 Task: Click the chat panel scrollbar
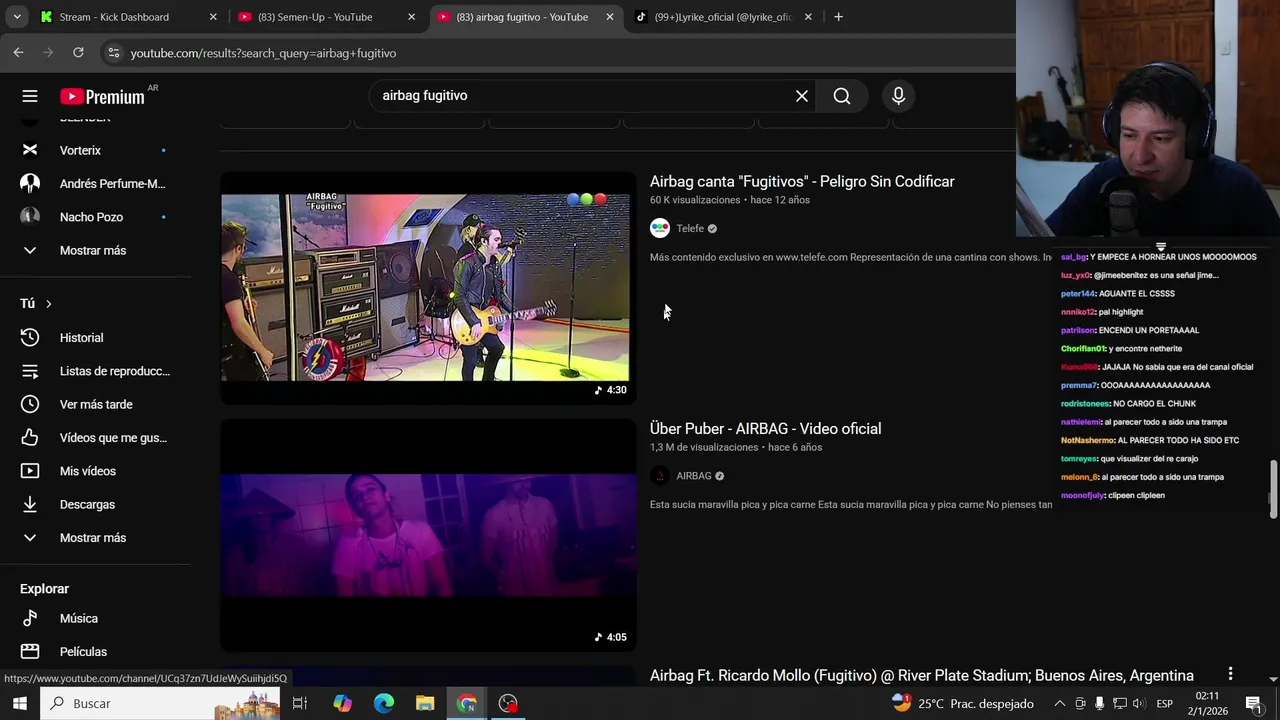click(x=1273, y=490)
